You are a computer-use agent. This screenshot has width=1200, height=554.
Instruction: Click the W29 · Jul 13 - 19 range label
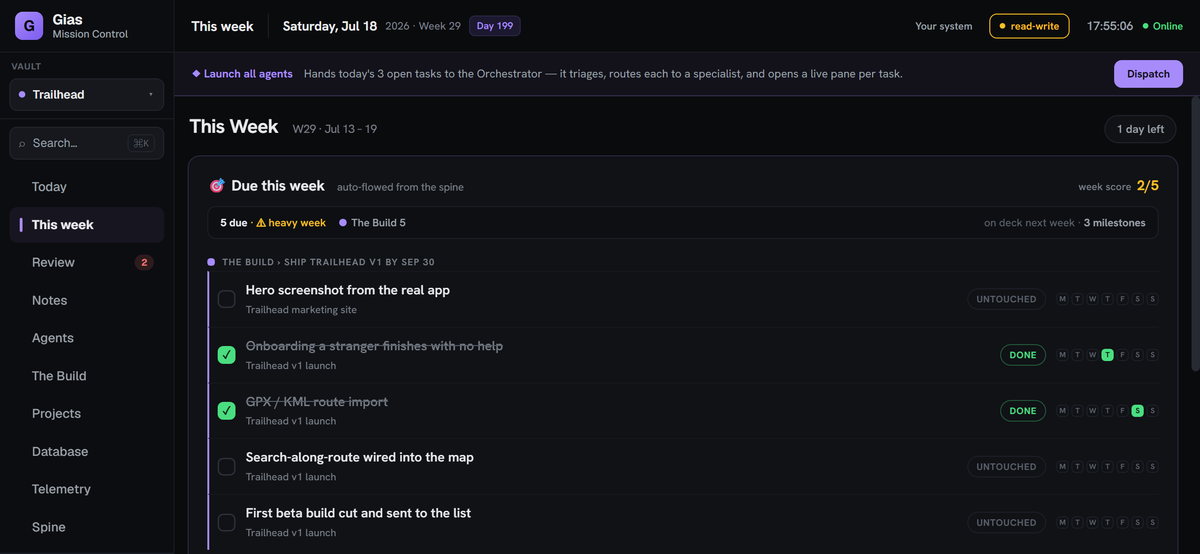(x=334, y=129)
